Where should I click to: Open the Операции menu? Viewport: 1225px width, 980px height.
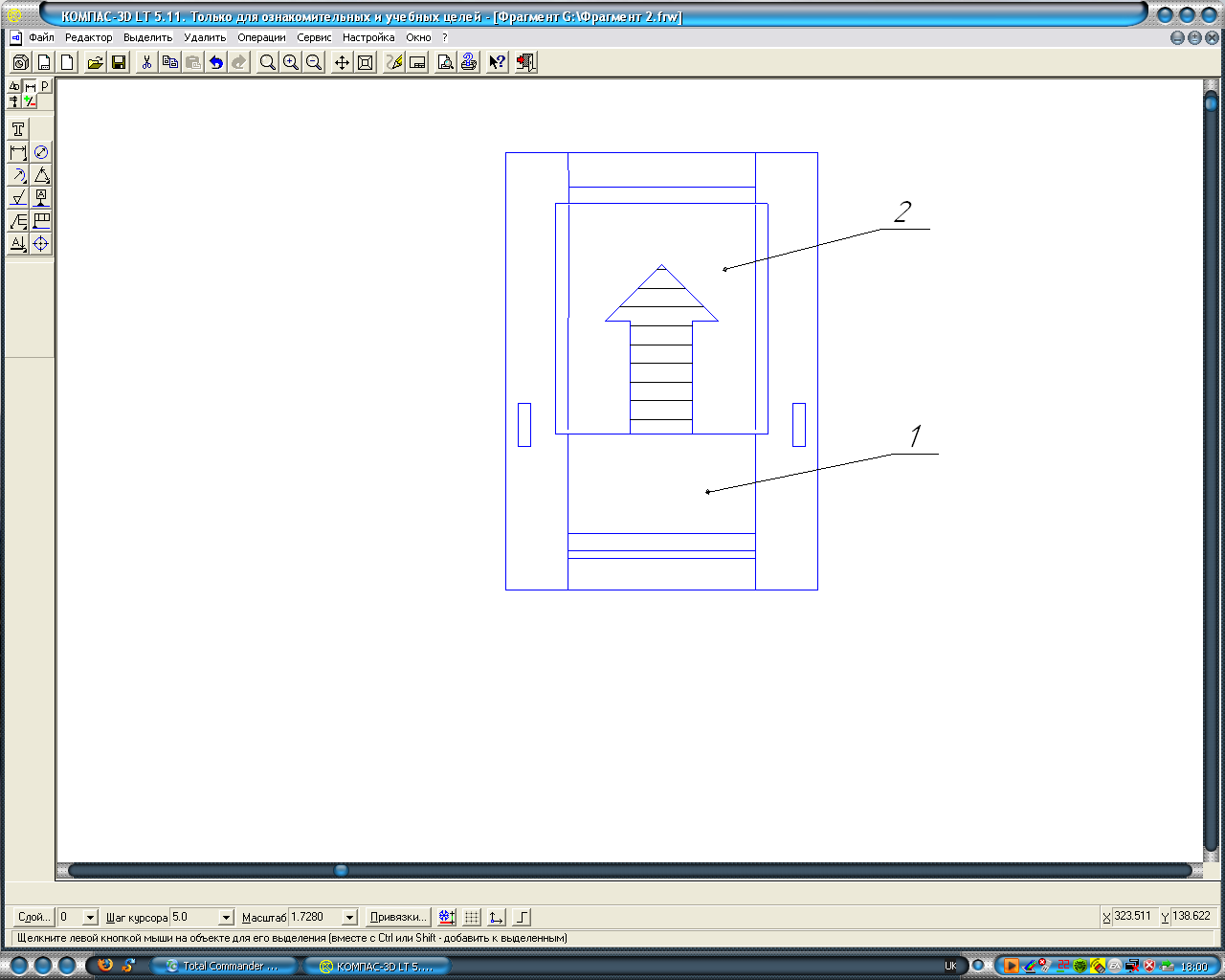tap(261, 37)
